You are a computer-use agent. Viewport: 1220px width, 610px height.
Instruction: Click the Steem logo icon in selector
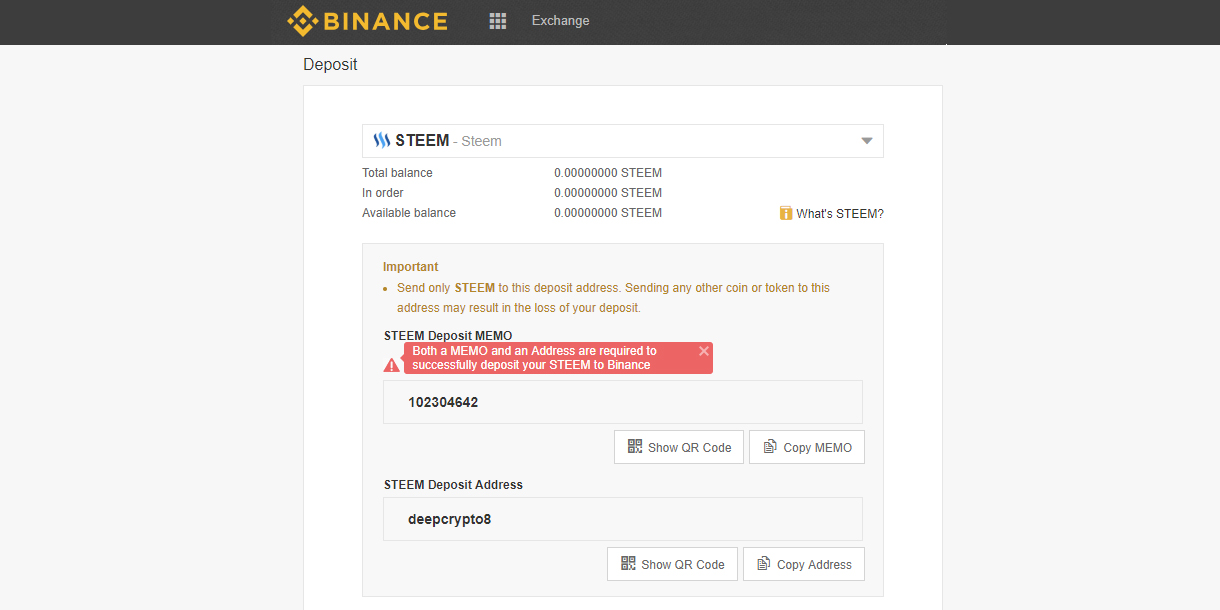pyautogui.click(x=382, y=141)
